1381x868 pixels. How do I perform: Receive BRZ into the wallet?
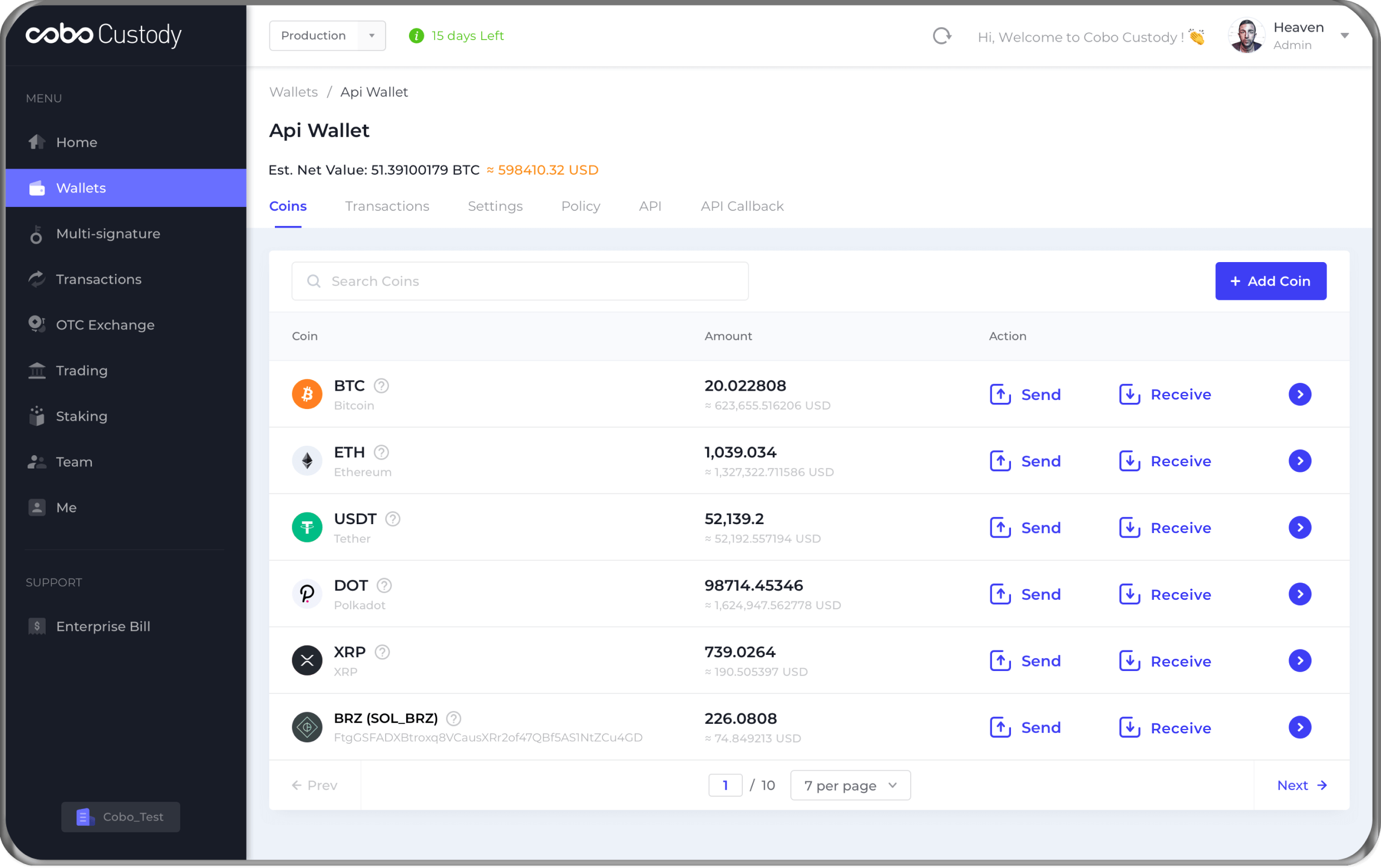(x=1165, y=727)
